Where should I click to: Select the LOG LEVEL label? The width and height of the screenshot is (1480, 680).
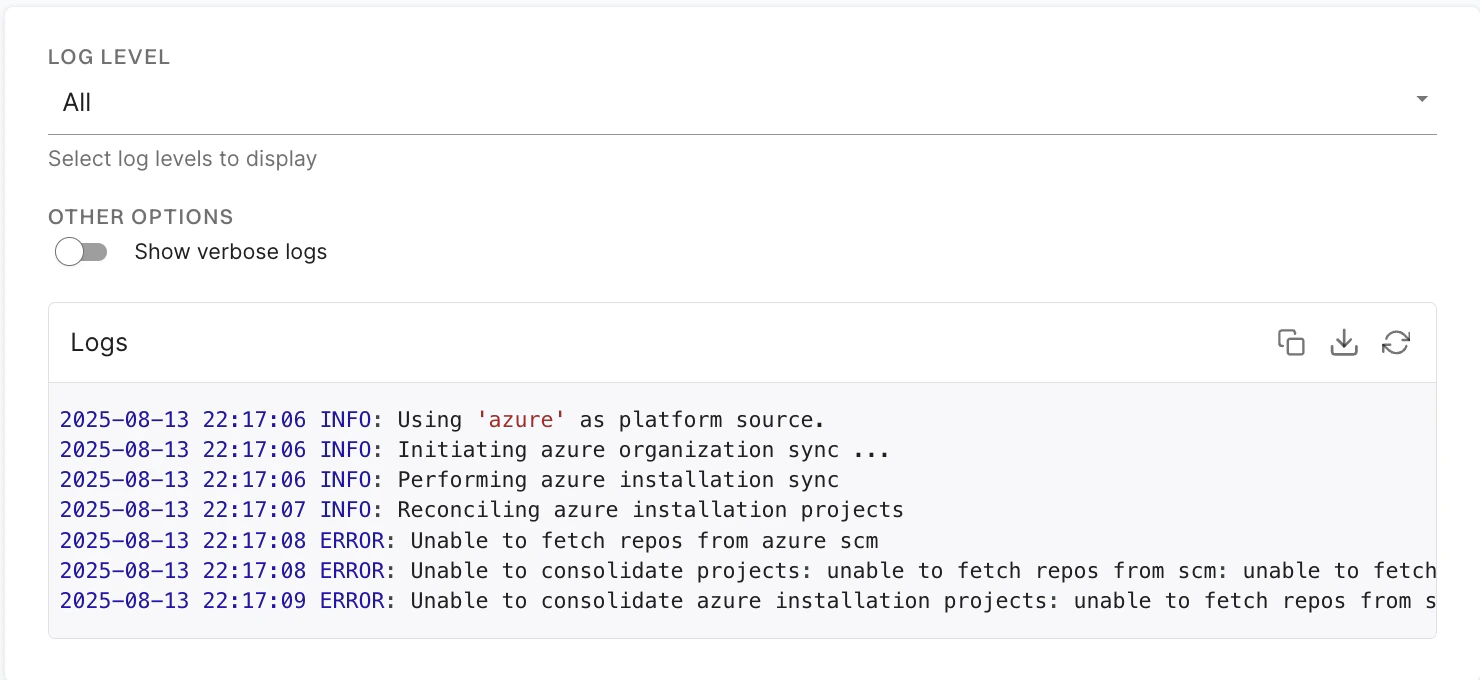tap(109, 57)
